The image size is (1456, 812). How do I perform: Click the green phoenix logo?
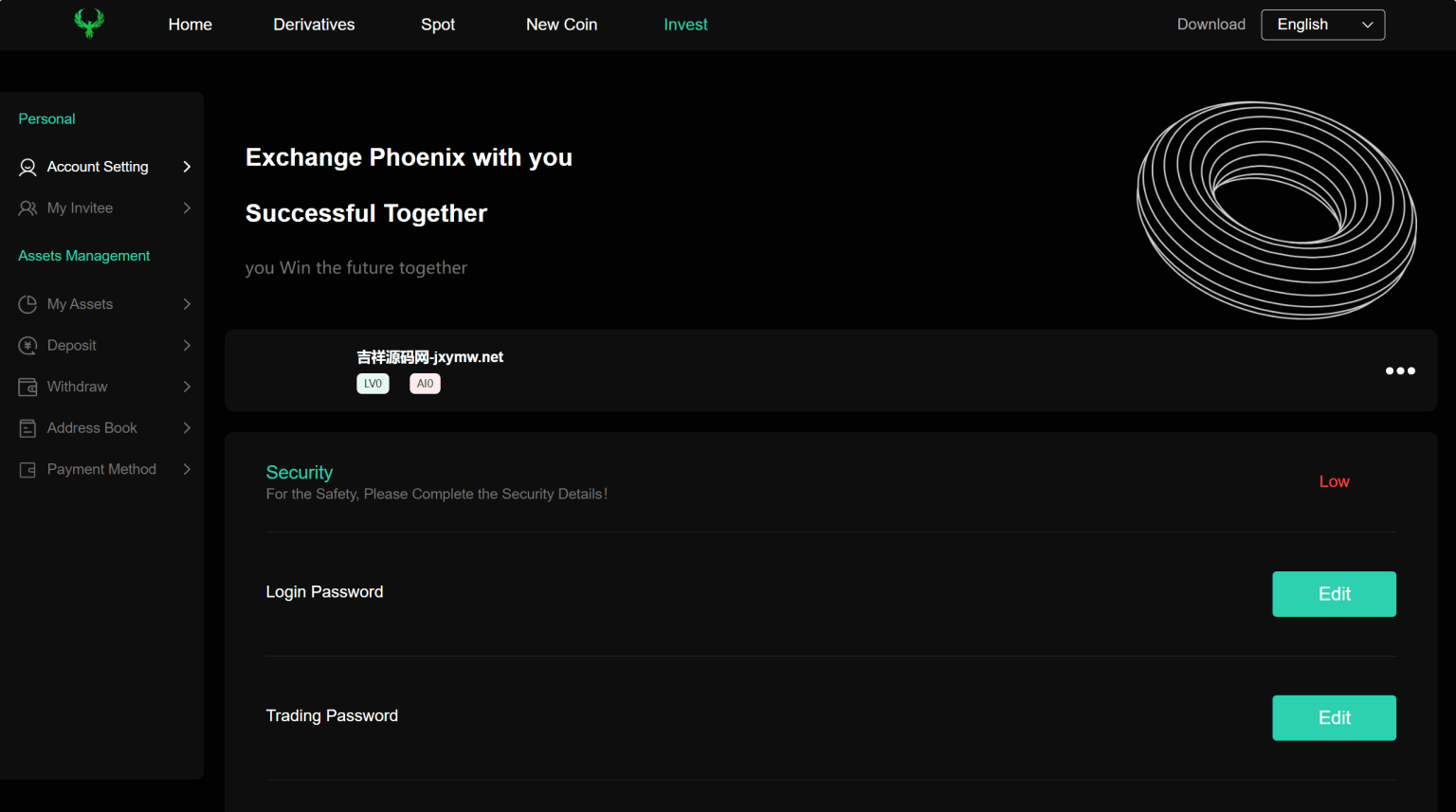click(x=89, y=24)
